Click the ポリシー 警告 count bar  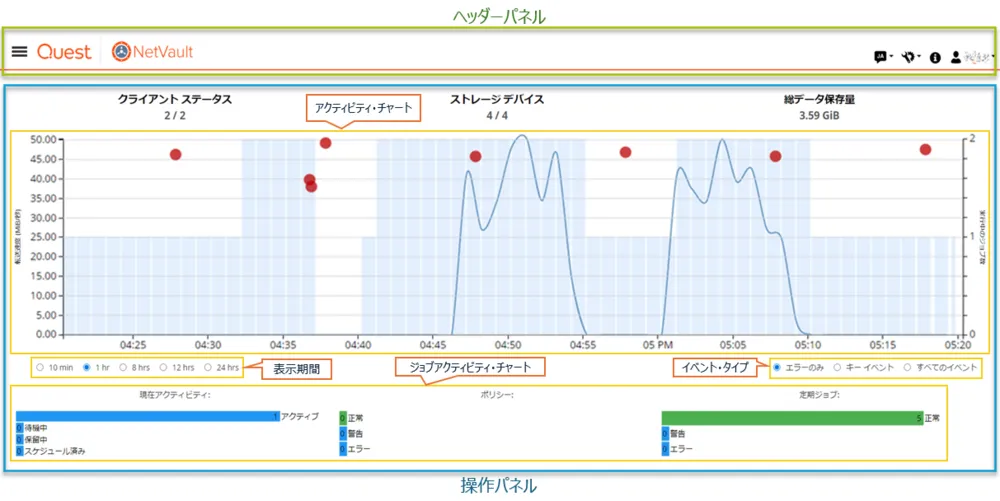tap(343, 433)
